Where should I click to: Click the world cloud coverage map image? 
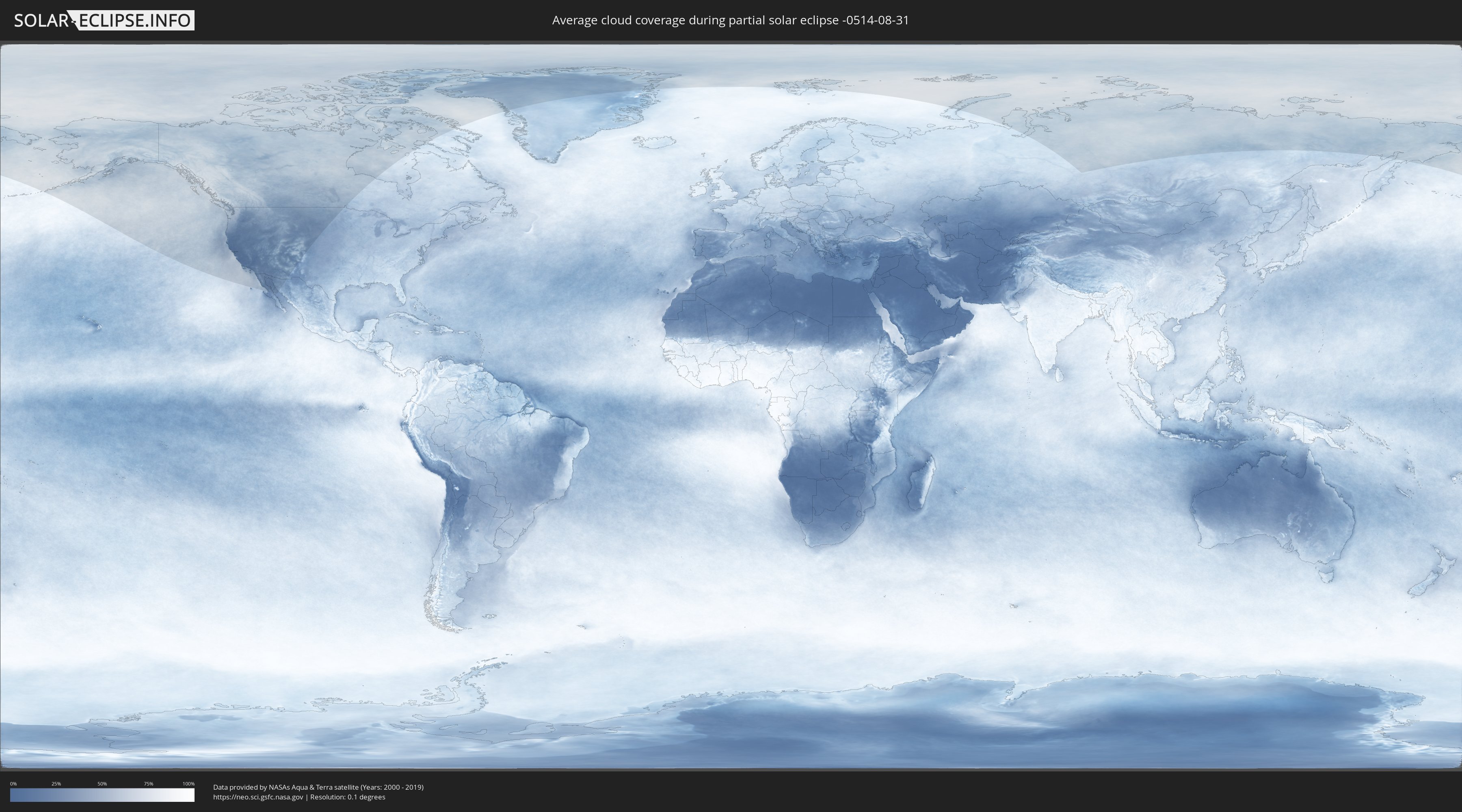click(x=731, y=406)
